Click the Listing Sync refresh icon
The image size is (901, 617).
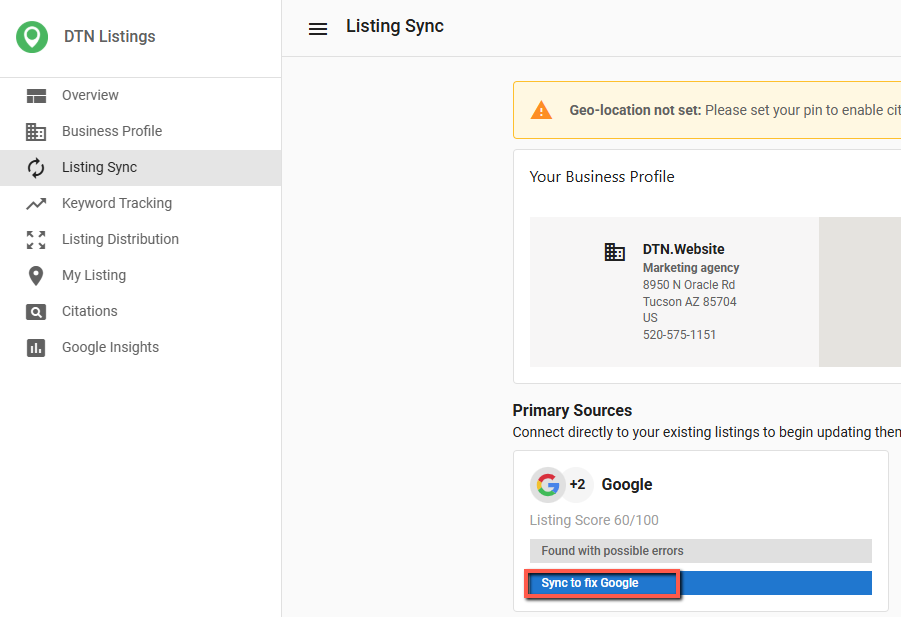[36, 168]
